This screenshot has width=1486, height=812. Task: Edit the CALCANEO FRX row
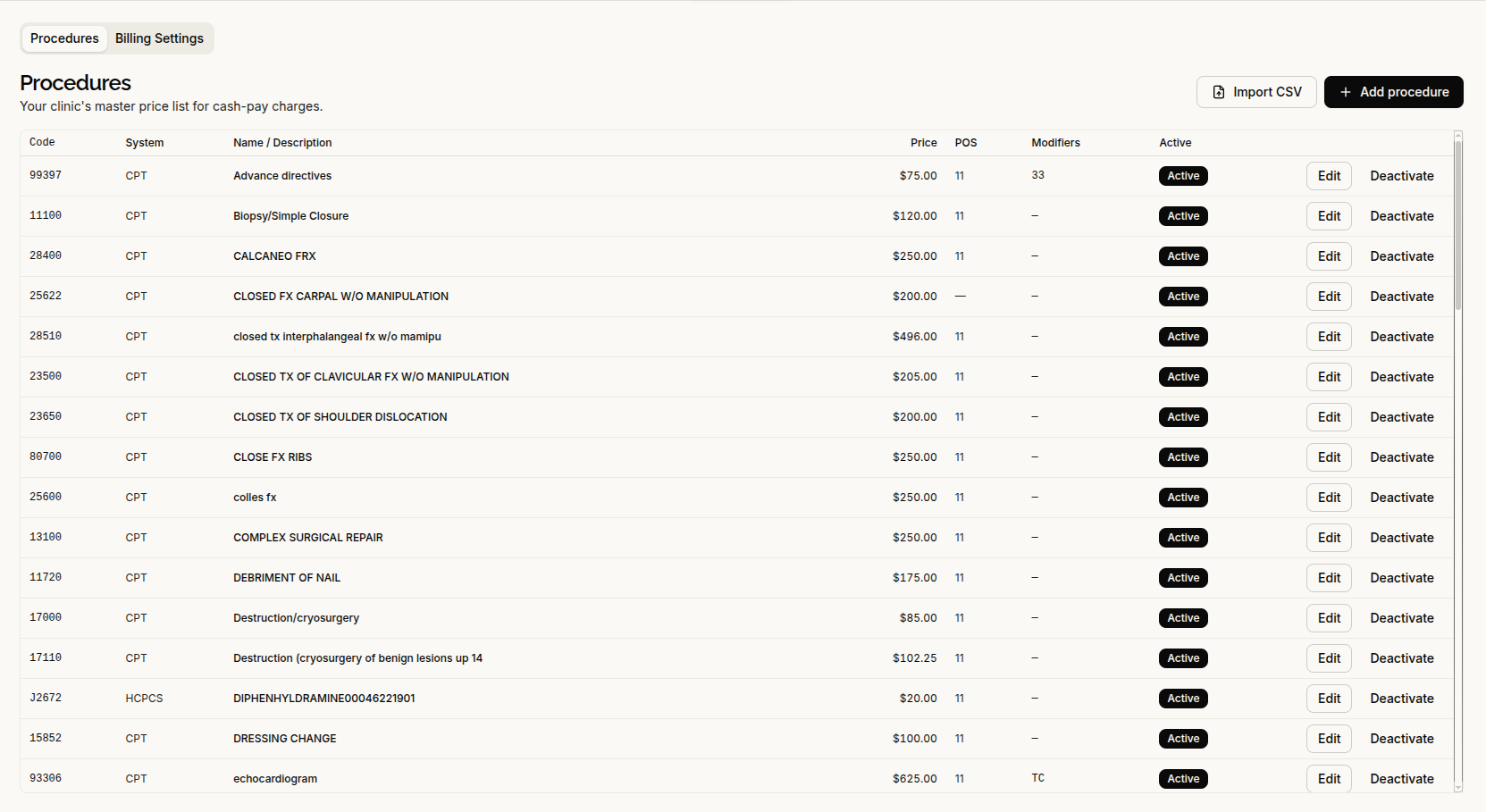tap(1329, 256)
